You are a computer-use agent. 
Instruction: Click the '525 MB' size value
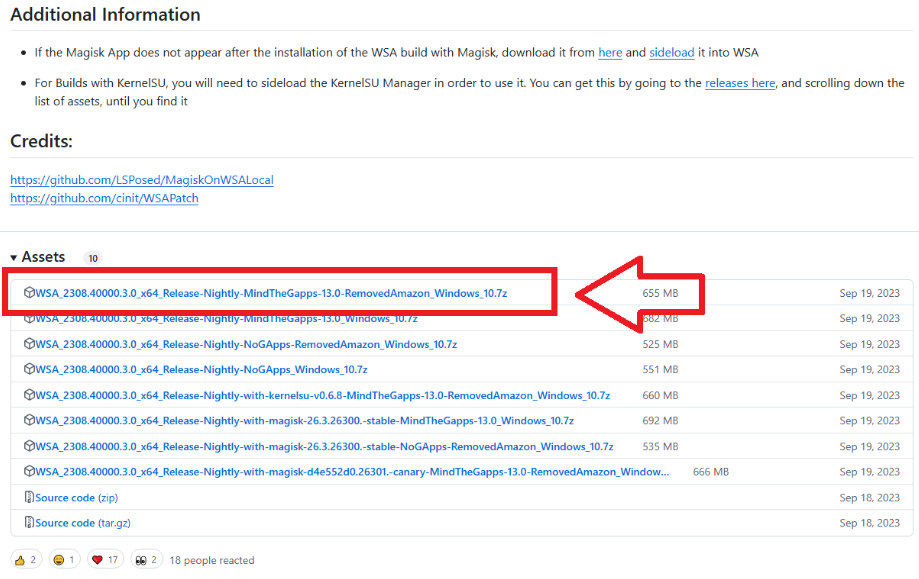[660, 345]
